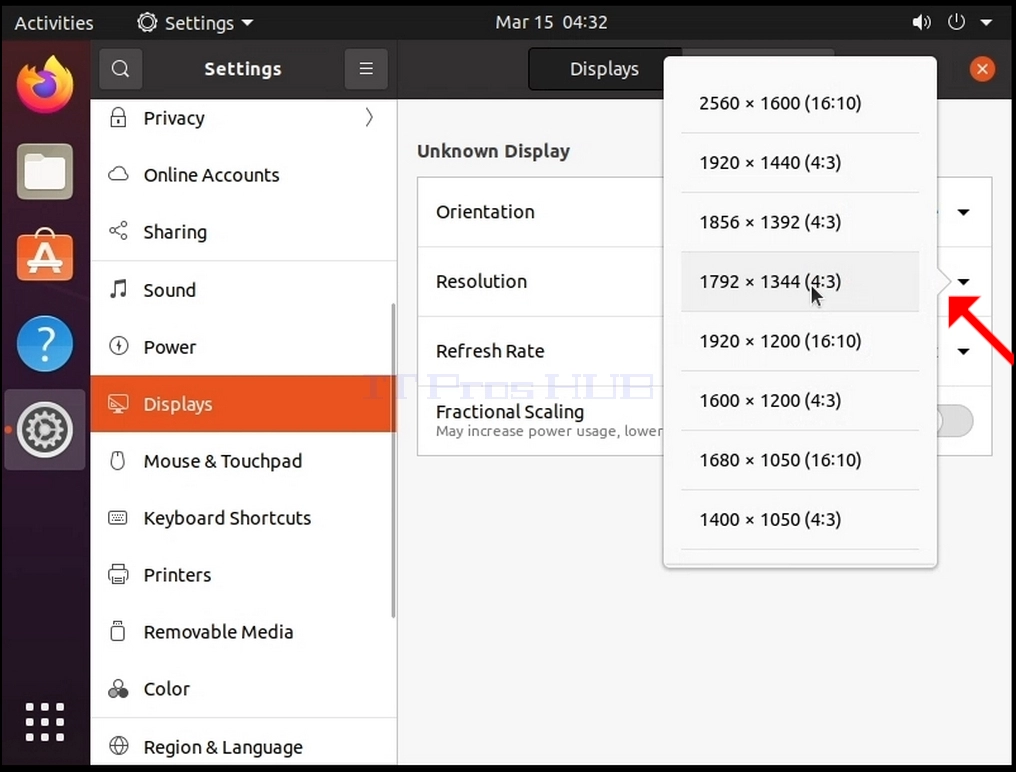Open the Settings search icon
Image resolution: width=1016 pixels, height=772 pixels.
coord(121,69)
